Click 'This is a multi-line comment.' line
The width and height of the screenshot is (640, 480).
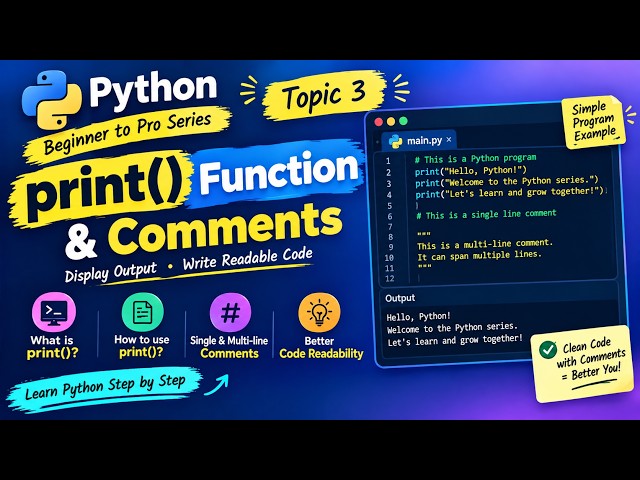[485, 244]
